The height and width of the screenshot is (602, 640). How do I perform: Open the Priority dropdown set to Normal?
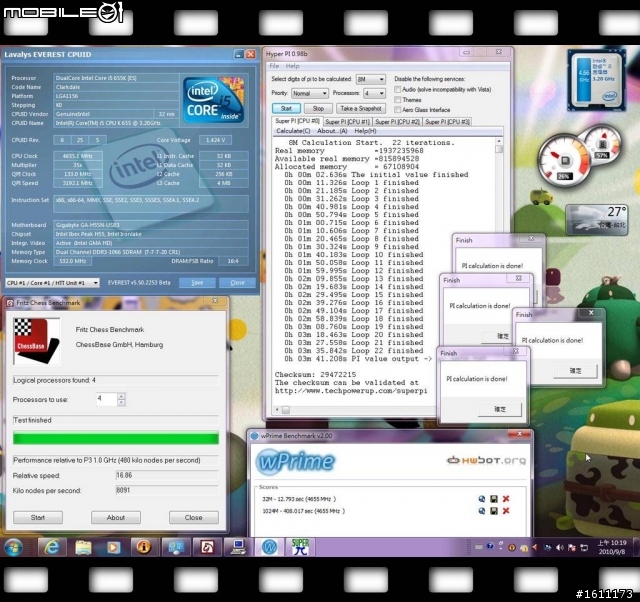[x=310, y=93]
